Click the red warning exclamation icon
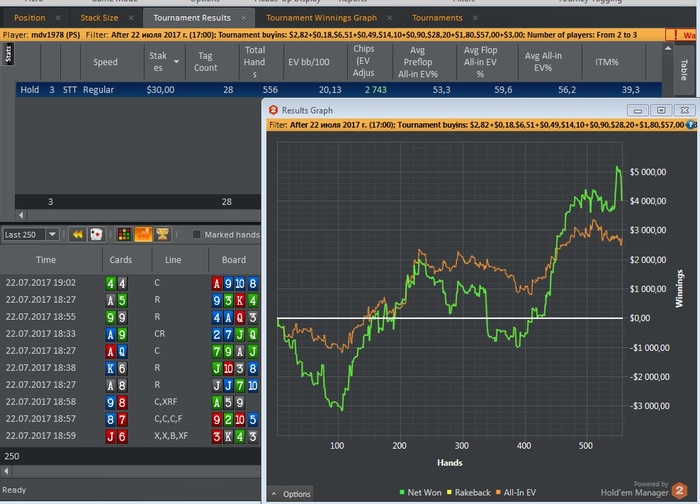The height and width of the screenshot is (504, 700). click(x=675, y=35)
